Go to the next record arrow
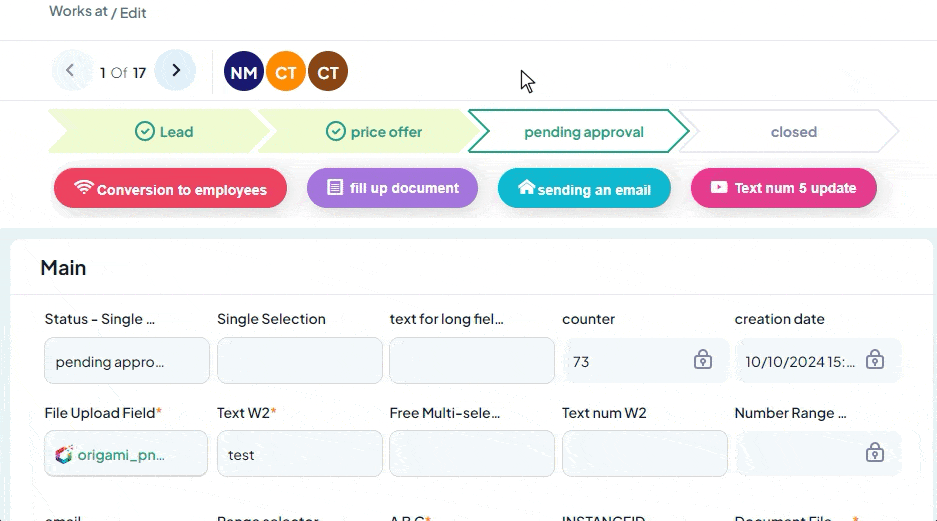The image size is (937, 521). (x=176, y=71)
